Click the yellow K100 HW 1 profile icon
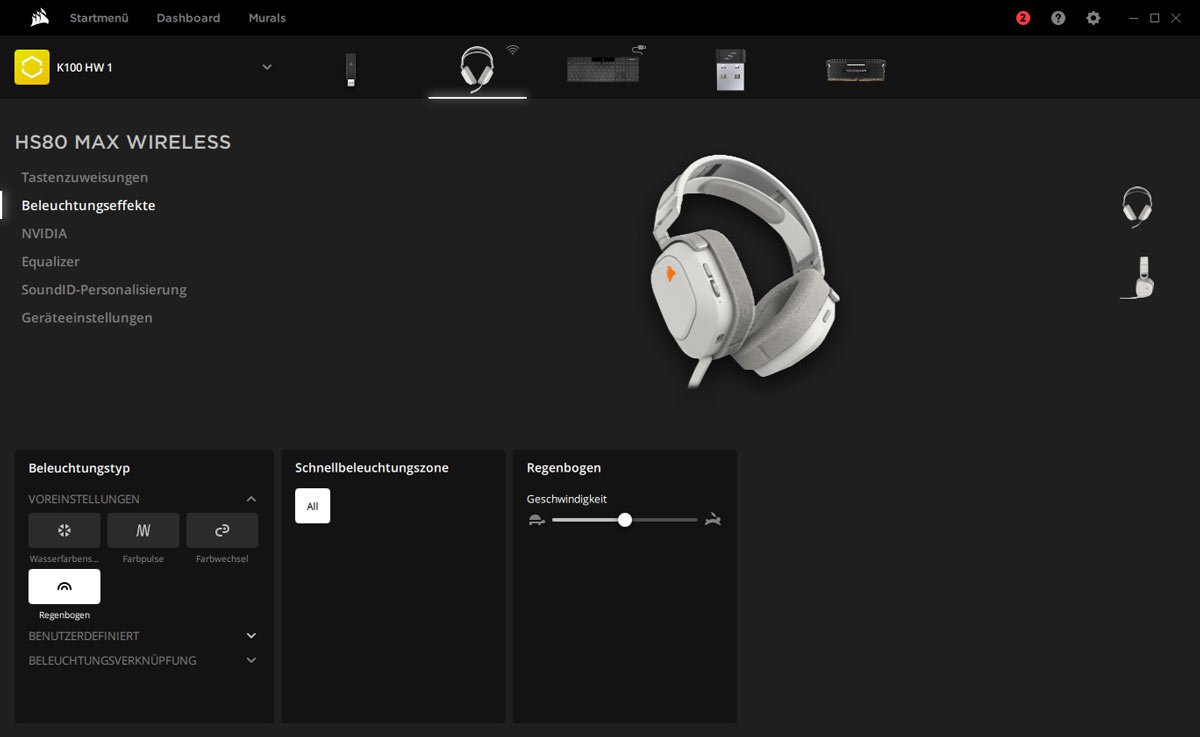The height and width of the screenshot is (737, 1200). [32, 67]
